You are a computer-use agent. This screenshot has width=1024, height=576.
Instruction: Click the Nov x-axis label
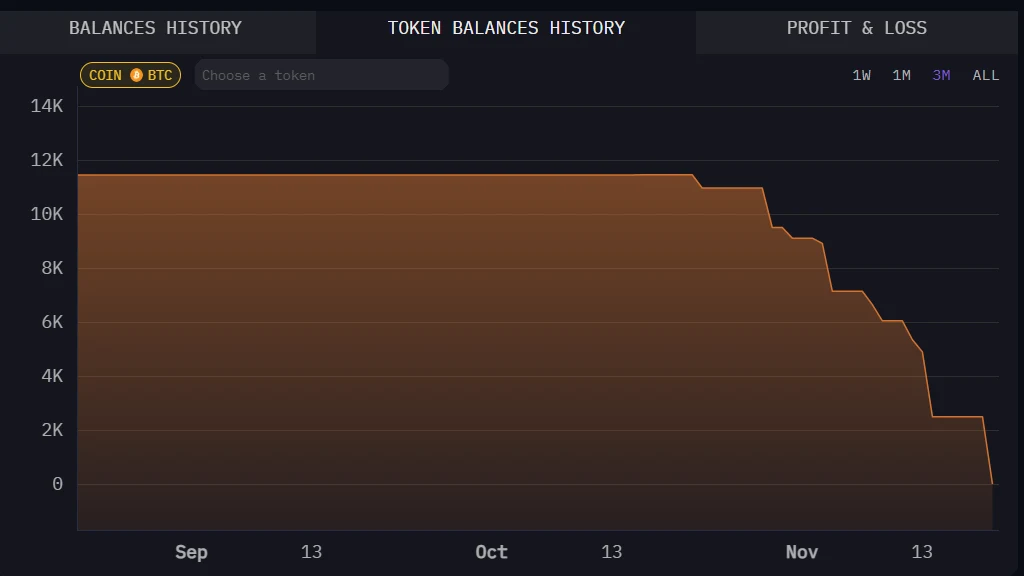tap(801, 552)
